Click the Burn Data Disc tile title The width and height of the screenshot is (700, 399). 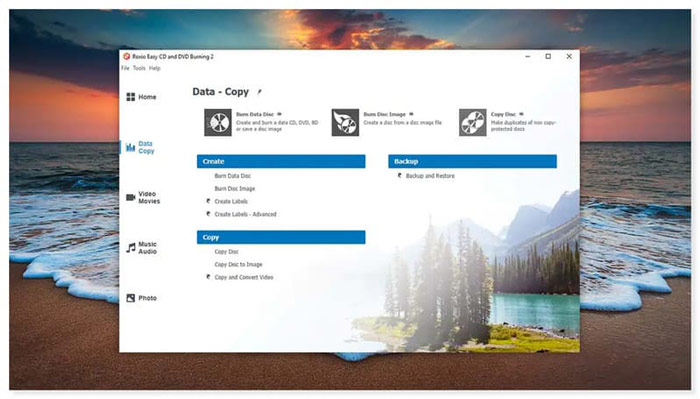[x=255, y=114]
